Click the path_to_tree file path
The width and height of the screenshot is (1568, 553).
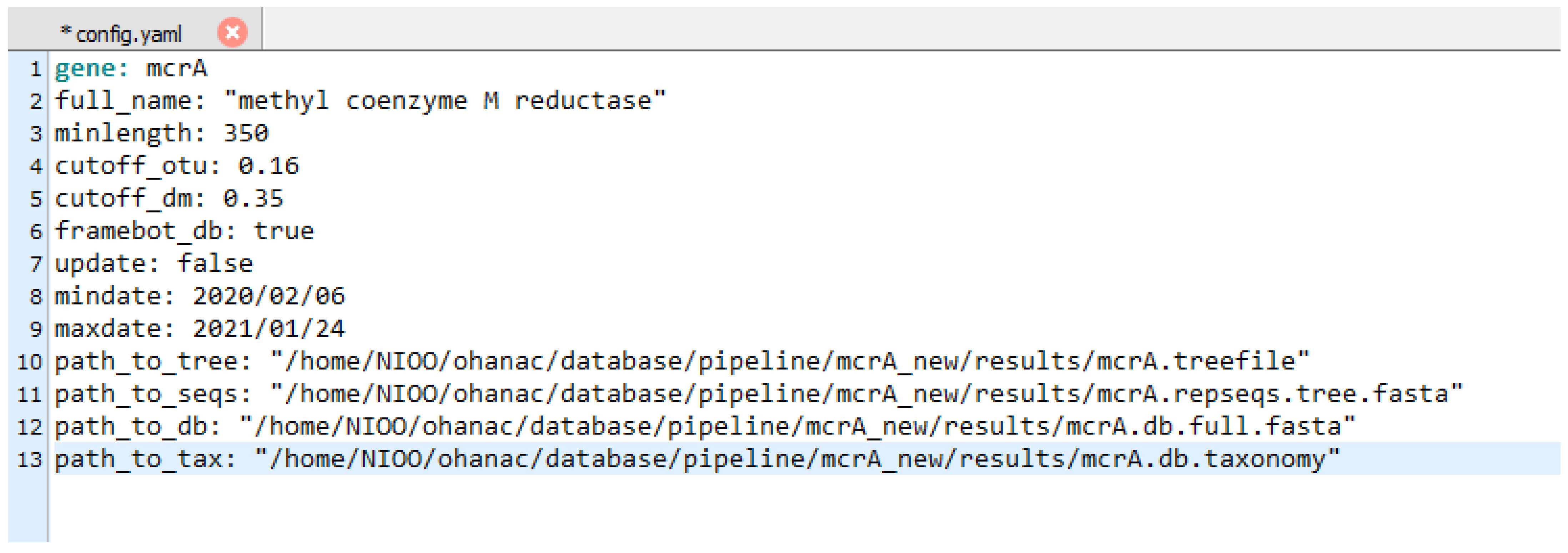tap(789, 362)
